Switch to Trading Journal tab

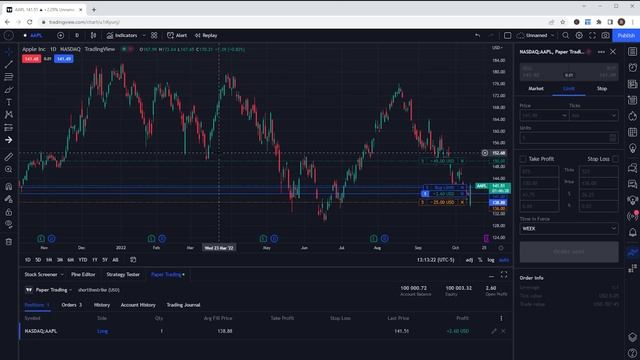(183, 305)
